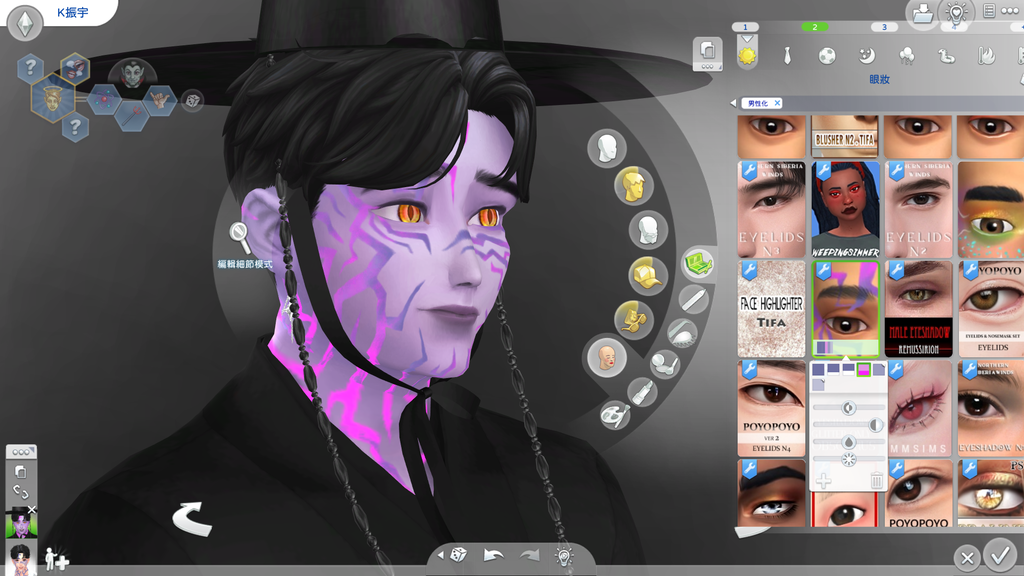Open the checklist panel icon at top right
Viewport: 1024px width, 576px height.
pos(989,11)
